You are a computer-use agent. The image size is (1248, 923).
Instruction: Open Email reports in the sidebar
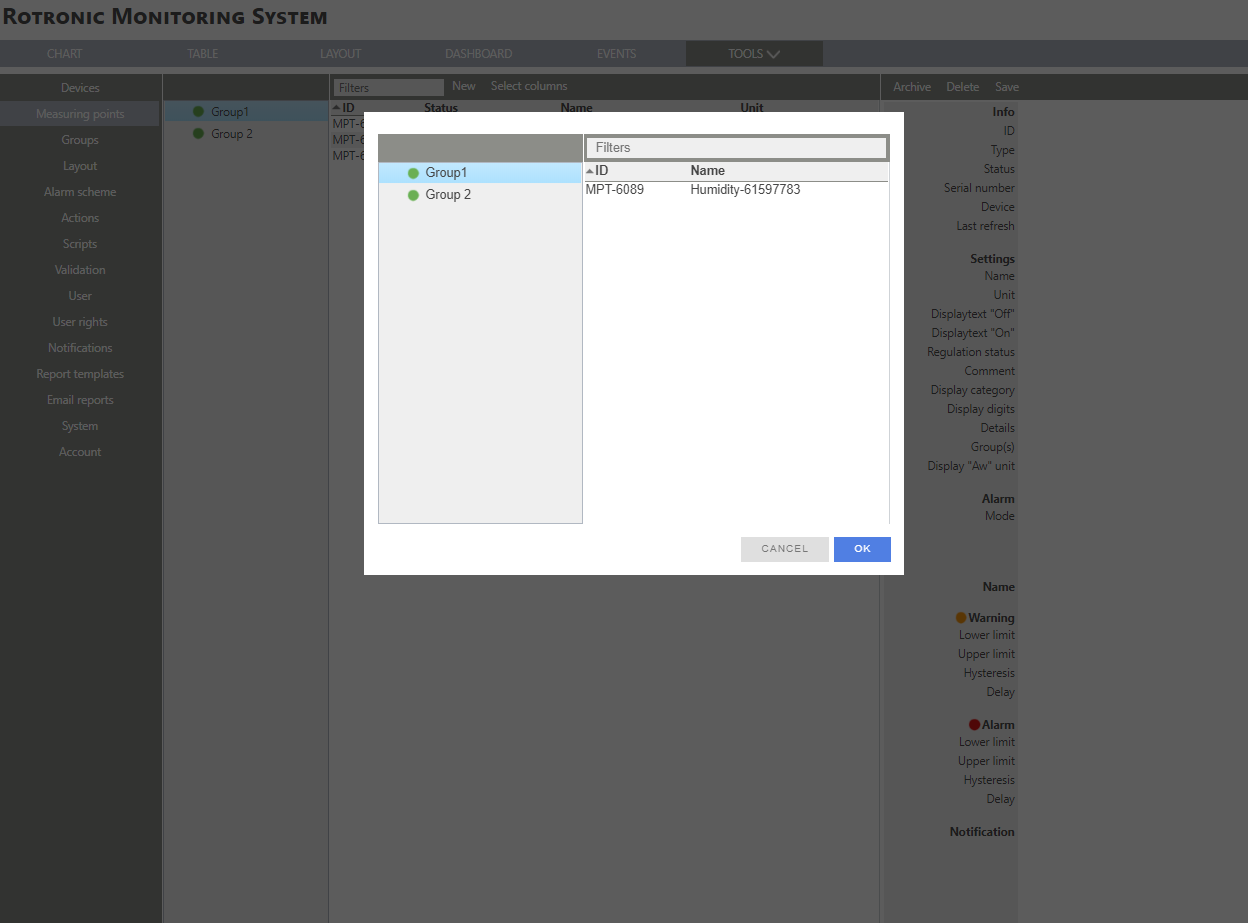pos(80,400)
